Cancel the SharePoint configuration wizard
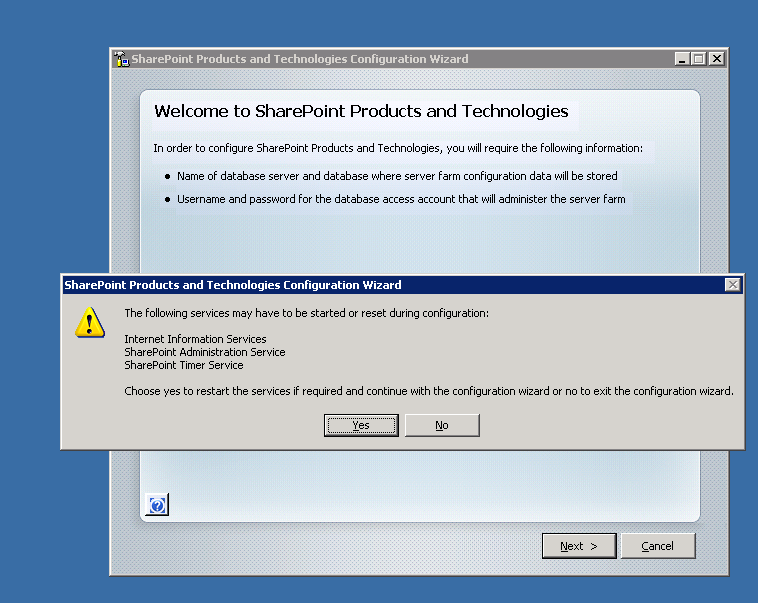This screenshot has height=603, width=758. [657, 546]
